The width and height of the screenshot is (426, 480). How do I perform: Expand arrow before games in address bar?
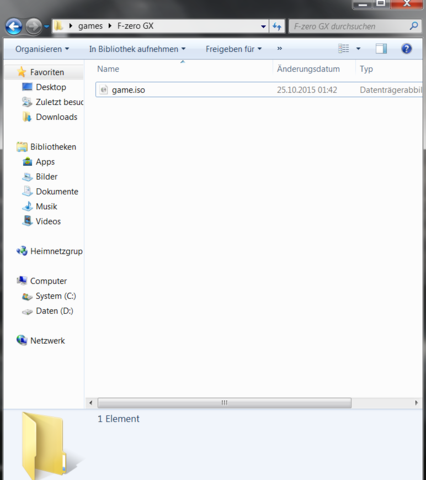(x=71, y=26)
